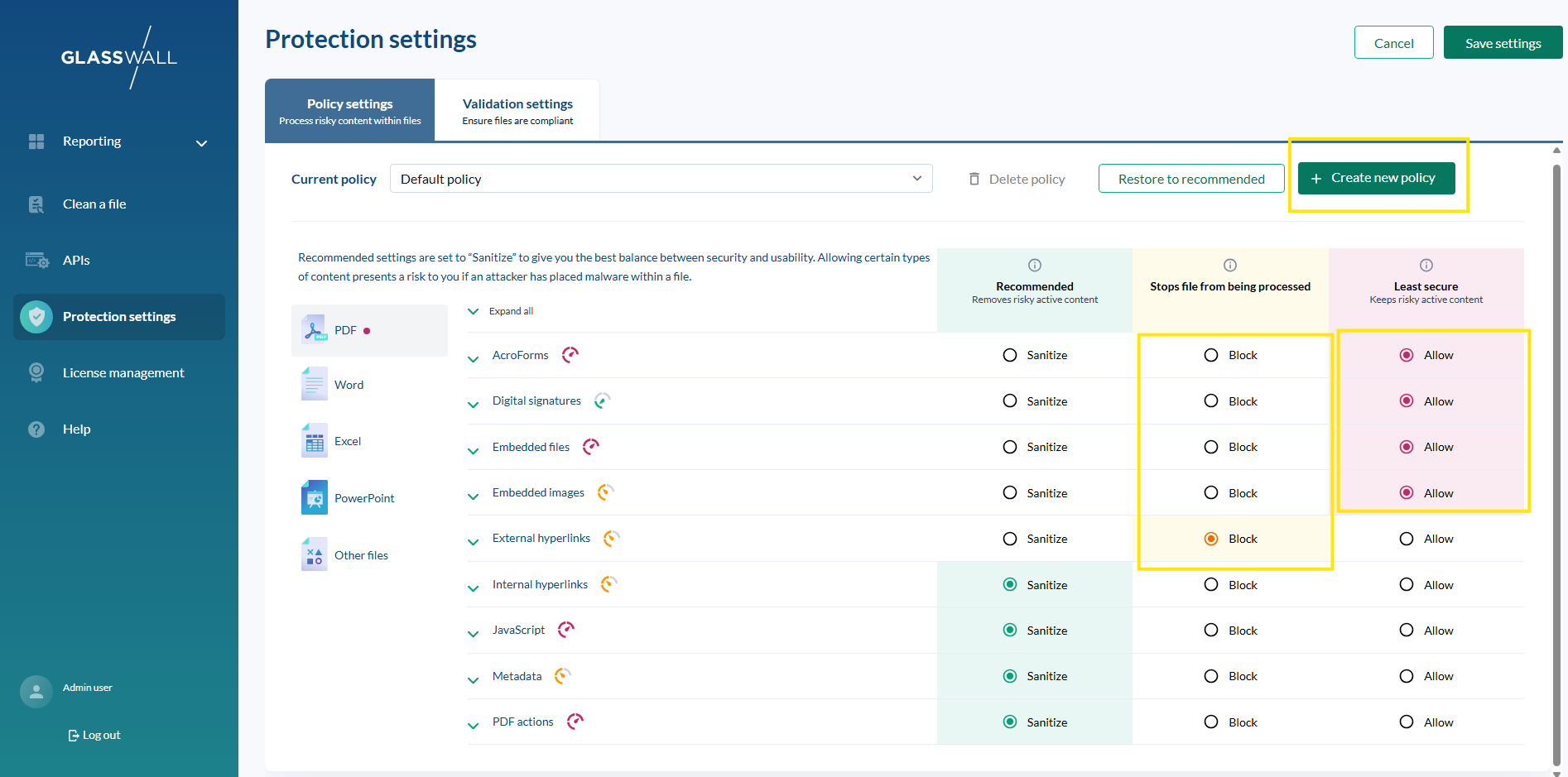Screen dimensions: 1568x777
Task: Click the PDF file type icon
Action: (315, 330)
